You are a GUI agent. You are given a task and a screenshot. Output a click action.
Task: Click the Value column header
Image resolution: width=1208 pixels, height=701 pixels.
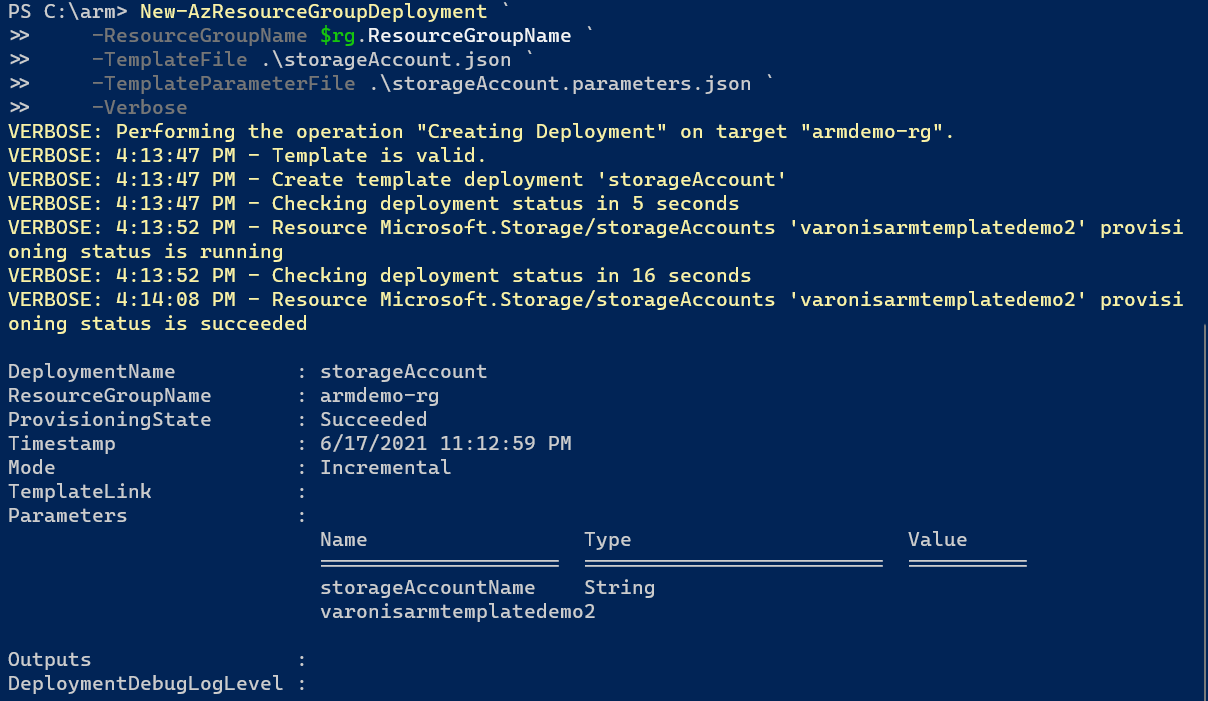(x=938, y=540)
